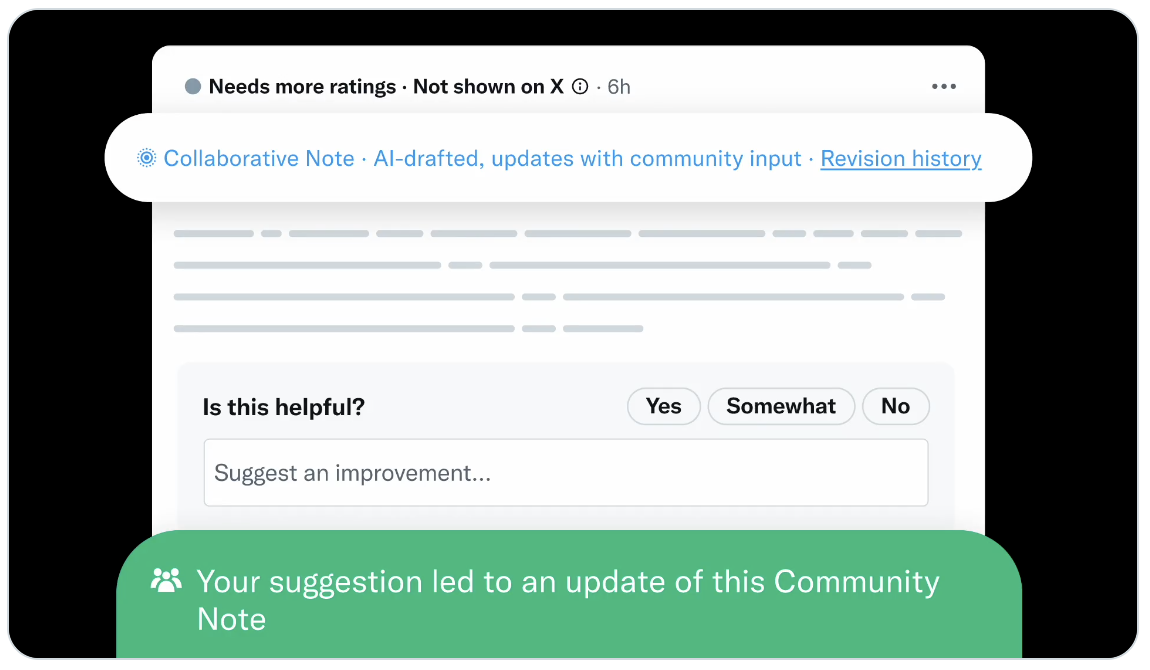Rate the note as Somewhat helpful

pyautogui.click(x=781, y=406)
